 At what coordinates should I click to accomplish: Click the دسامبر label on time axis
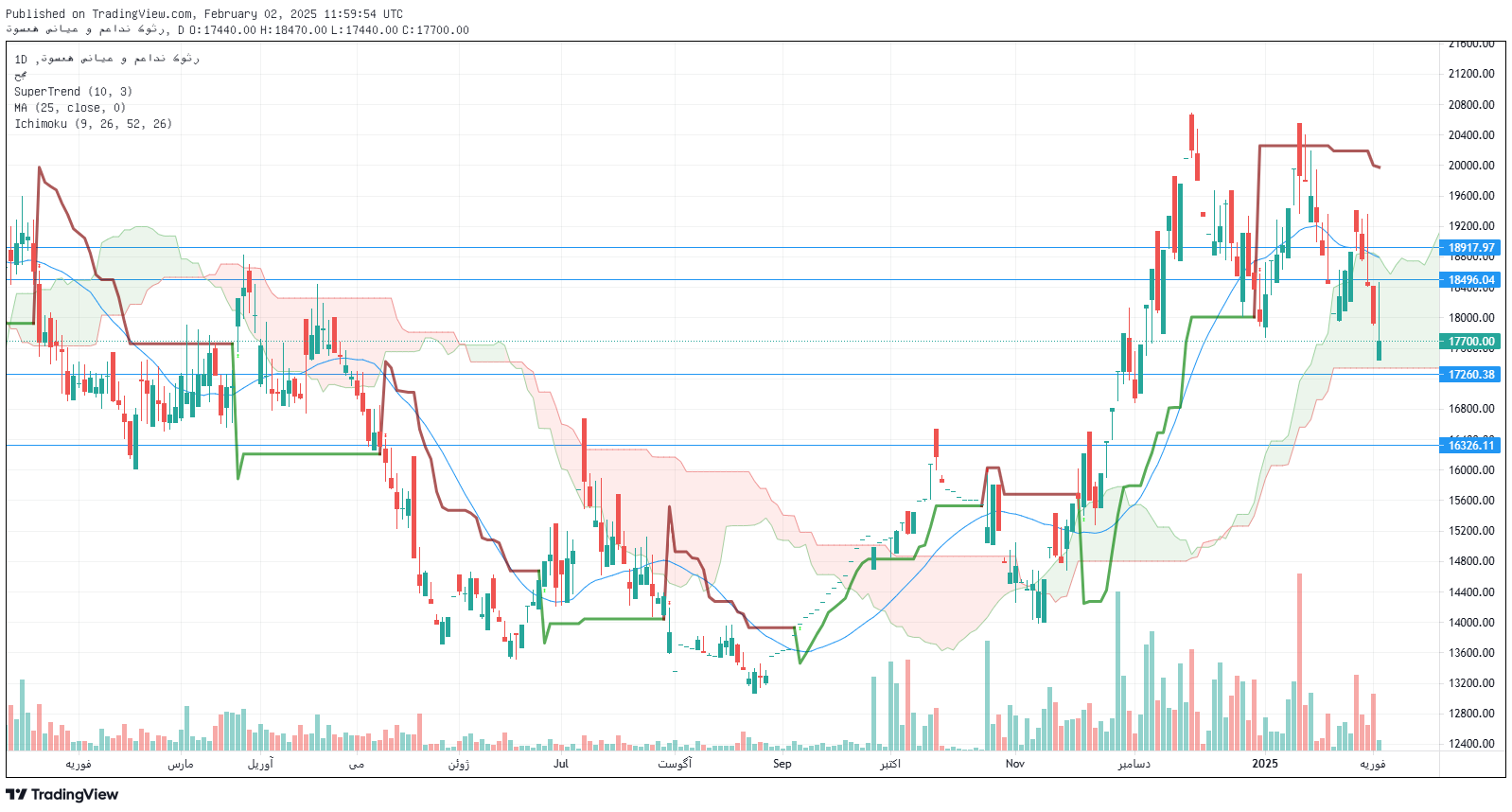pos(1134,764)
